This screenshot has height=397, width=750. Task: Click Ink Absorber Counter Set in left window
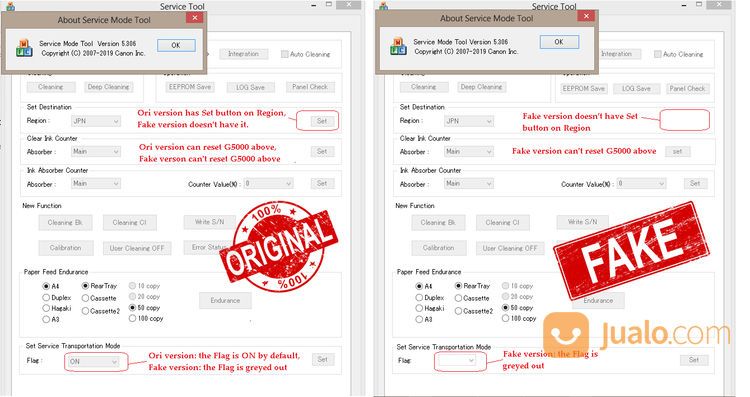click(x=322, y=184)
